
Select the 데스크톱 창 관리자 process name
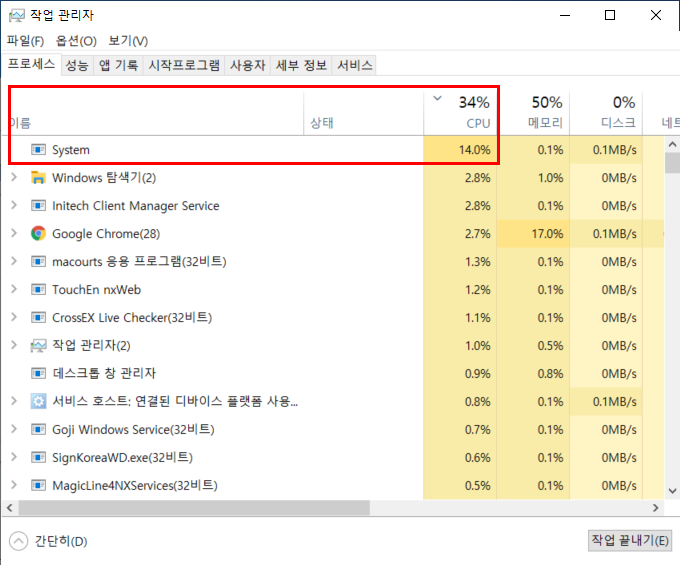point(104,373)
